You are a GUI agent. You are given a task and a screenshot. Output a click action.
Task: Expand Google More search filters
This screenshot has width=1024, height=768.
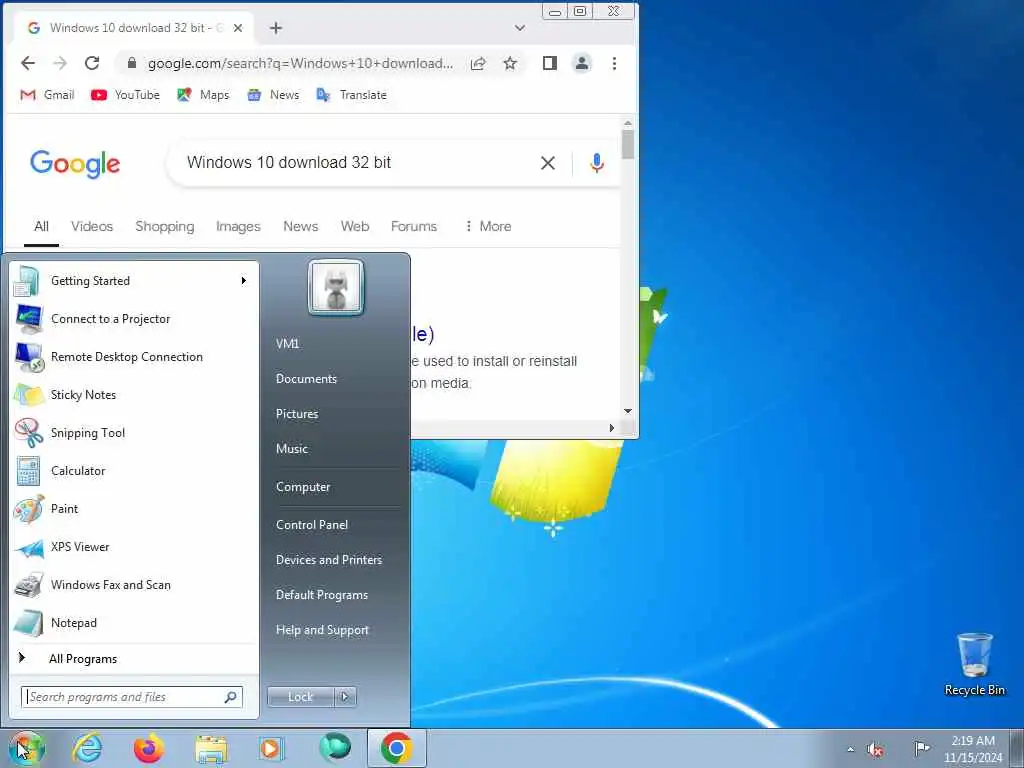(x=488, y=226)
